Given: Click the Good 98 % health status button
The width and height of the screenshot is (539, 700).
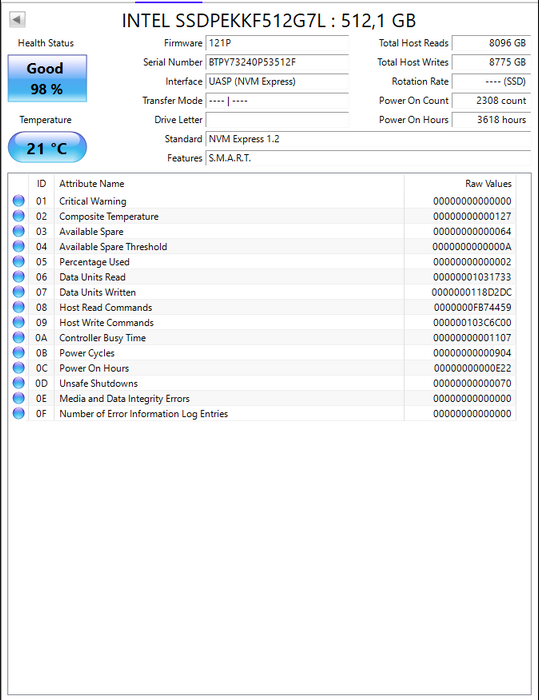Looking at the screenshot, I should tap(47, 79).
